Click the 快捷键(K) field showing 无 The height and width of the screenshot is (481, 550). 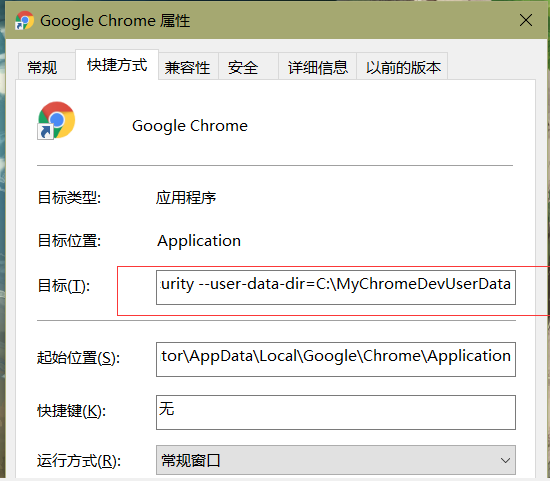click(x=336, y=412)
